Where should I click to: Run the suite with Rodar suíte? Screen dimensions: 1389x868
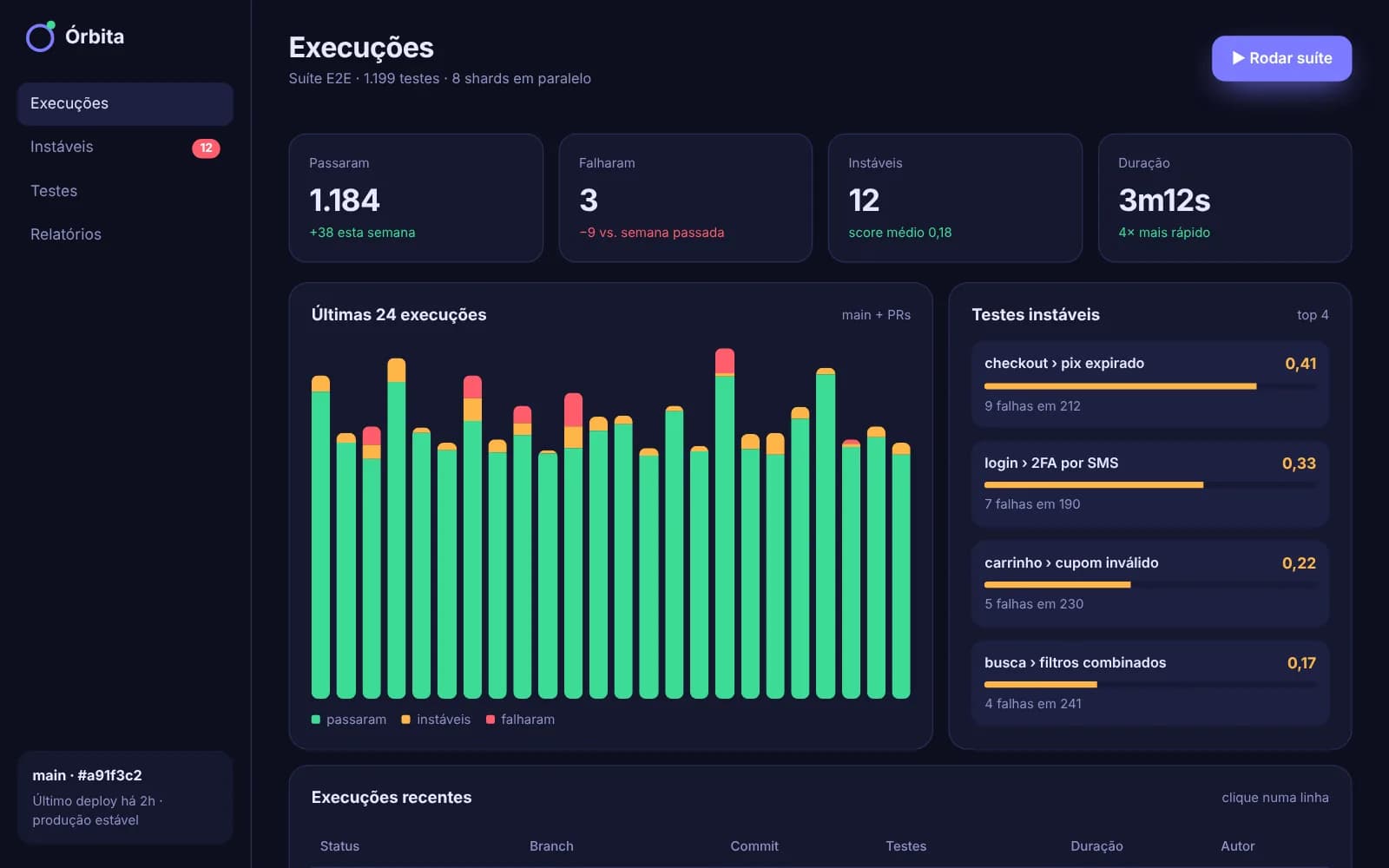1281,58
